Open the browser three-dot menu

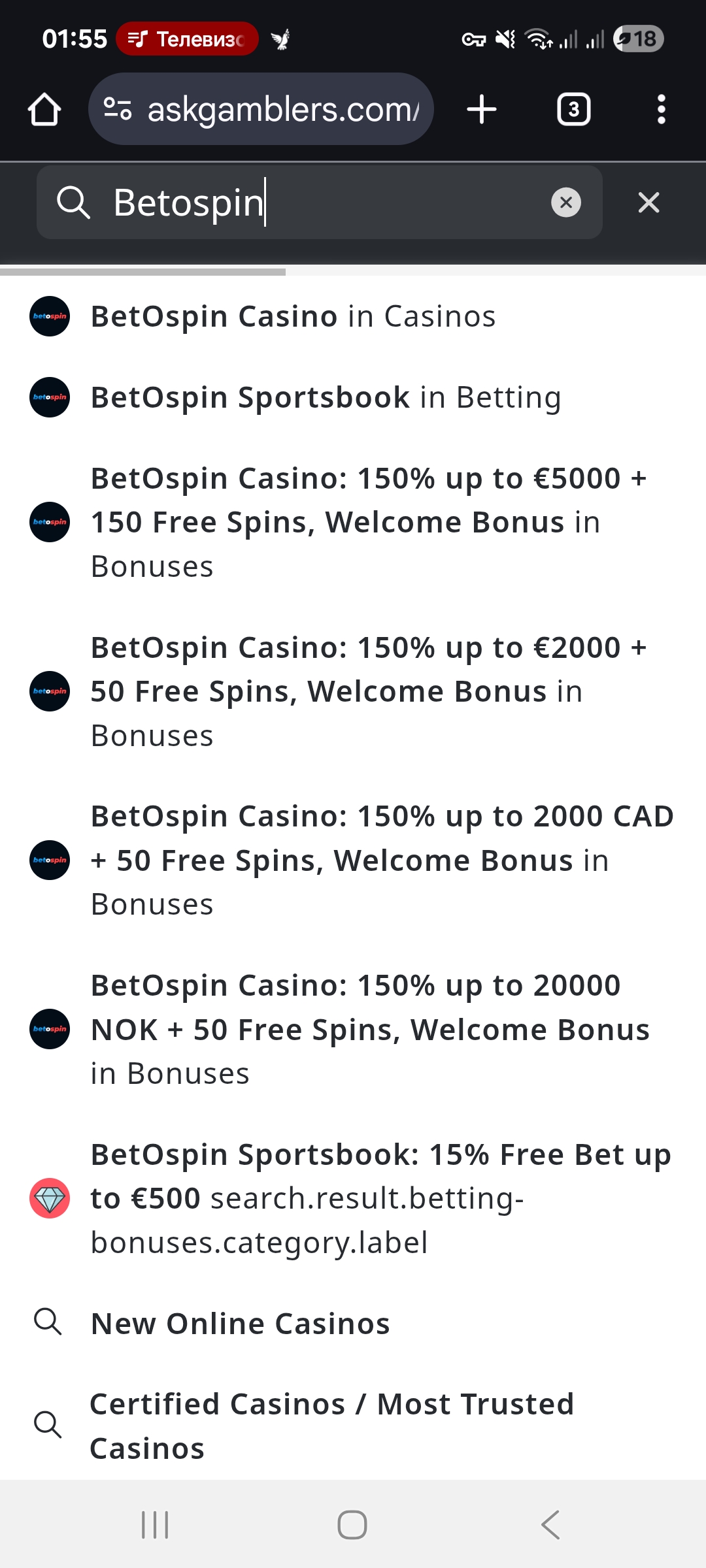click(x=661, y=109)
